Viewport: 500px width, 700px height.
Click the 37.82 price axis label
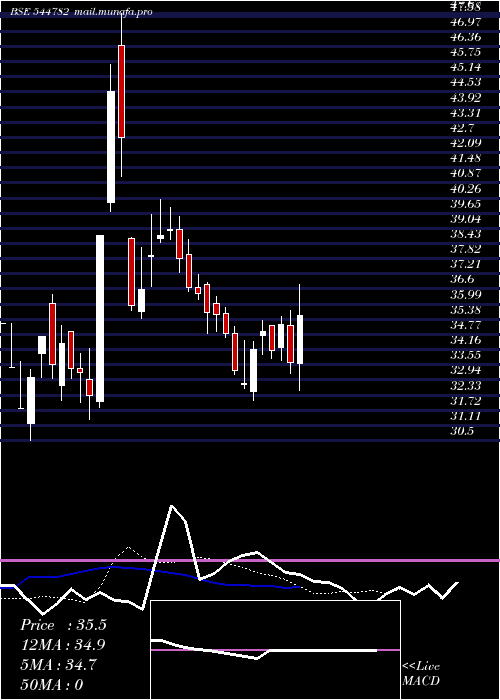click(x=465, y=250)
